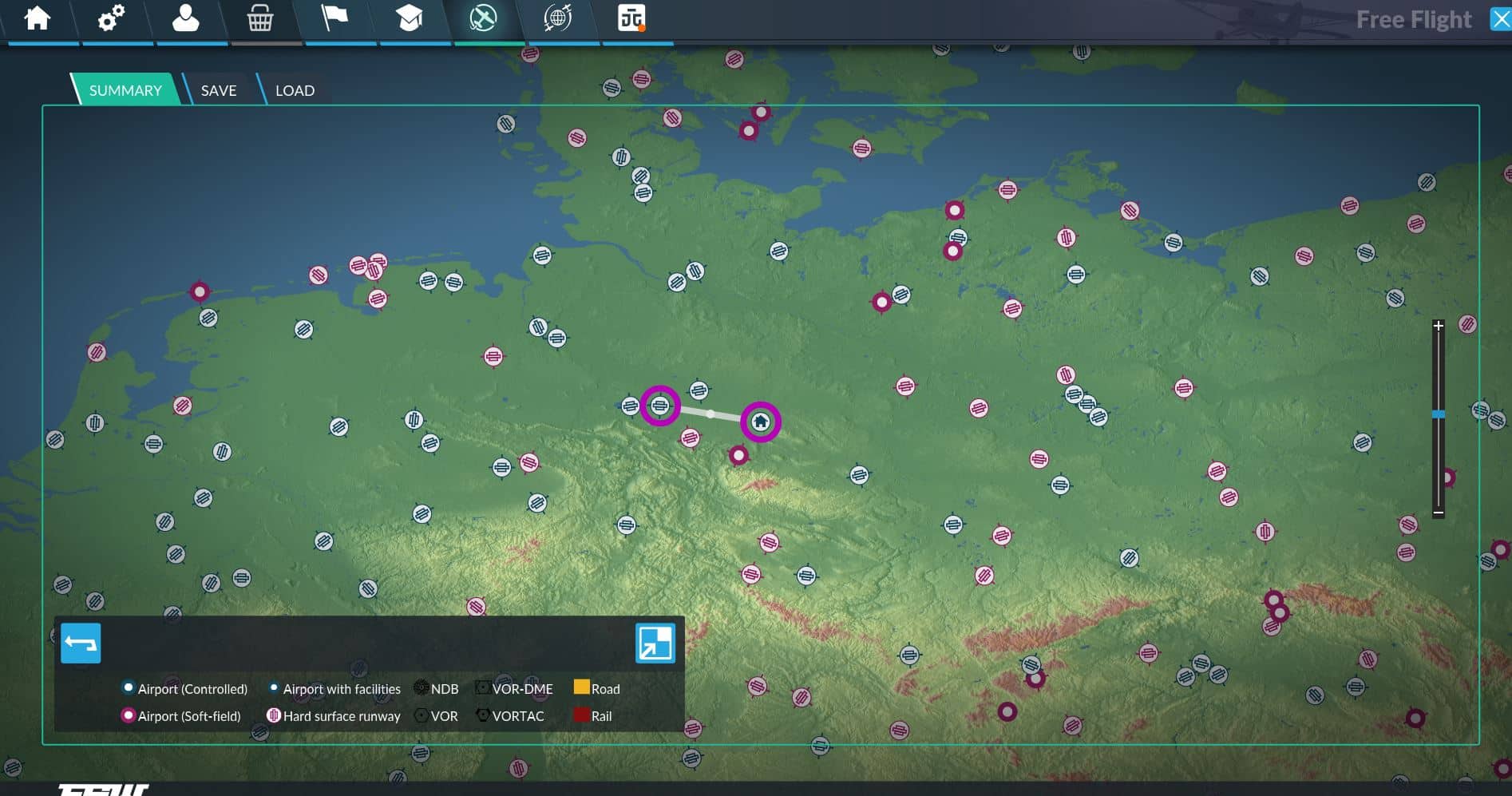Open the training graduation cap icon
Screen dimensions: 1512x796
(409, 18)
